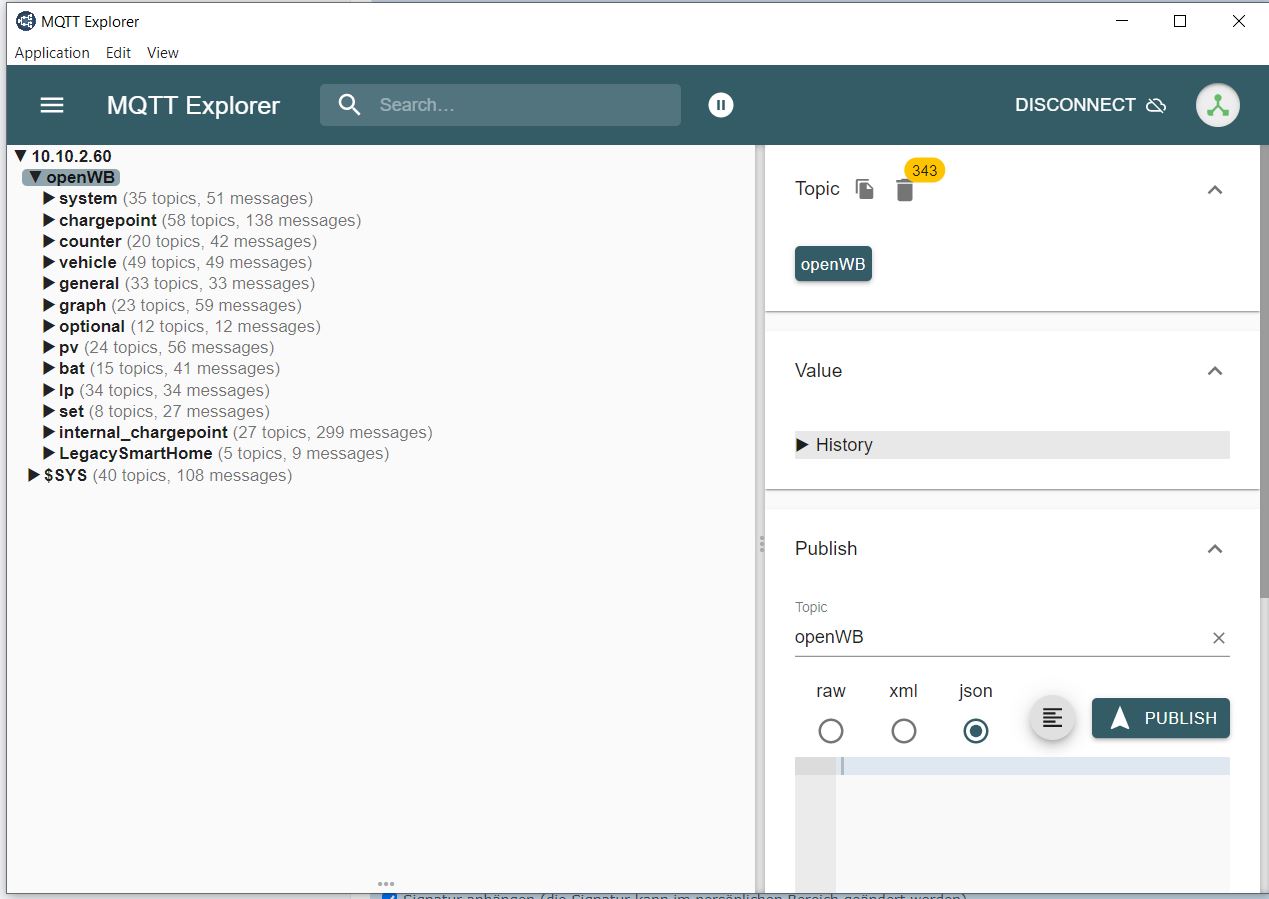The height and width of the screenshot is (899, 1269).
Task: Click the Value section heading
Action: click(x=818, y=370)
